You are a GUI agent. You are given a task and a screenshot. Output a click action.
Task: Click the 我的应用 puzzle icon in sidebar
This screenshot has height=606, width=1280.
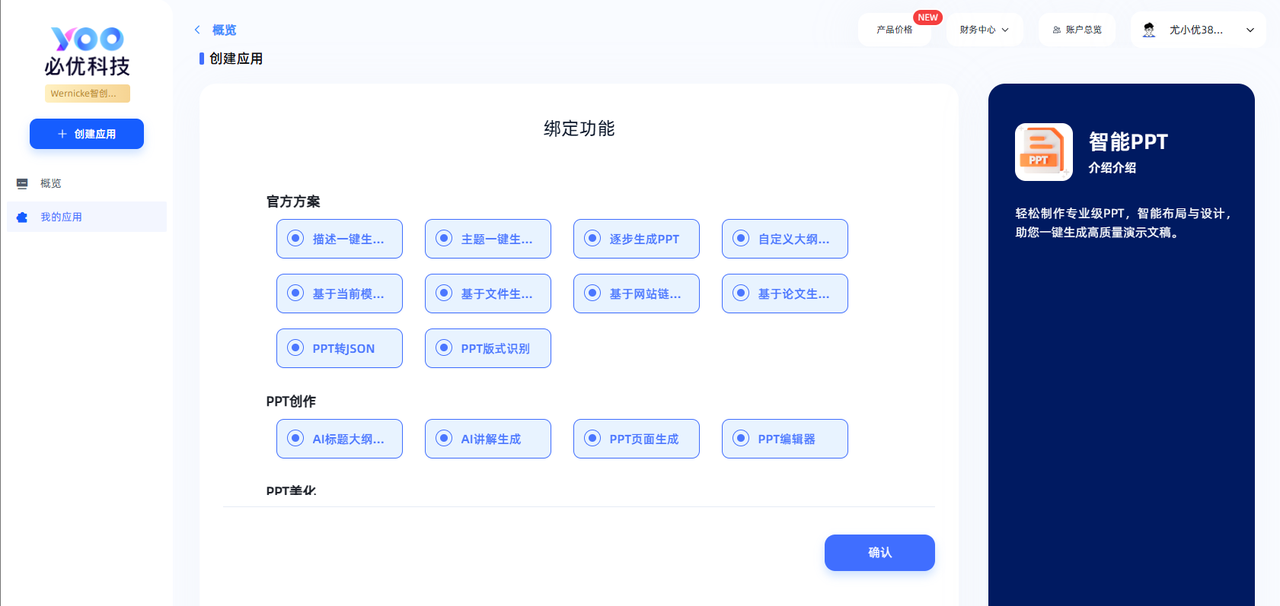22,217
